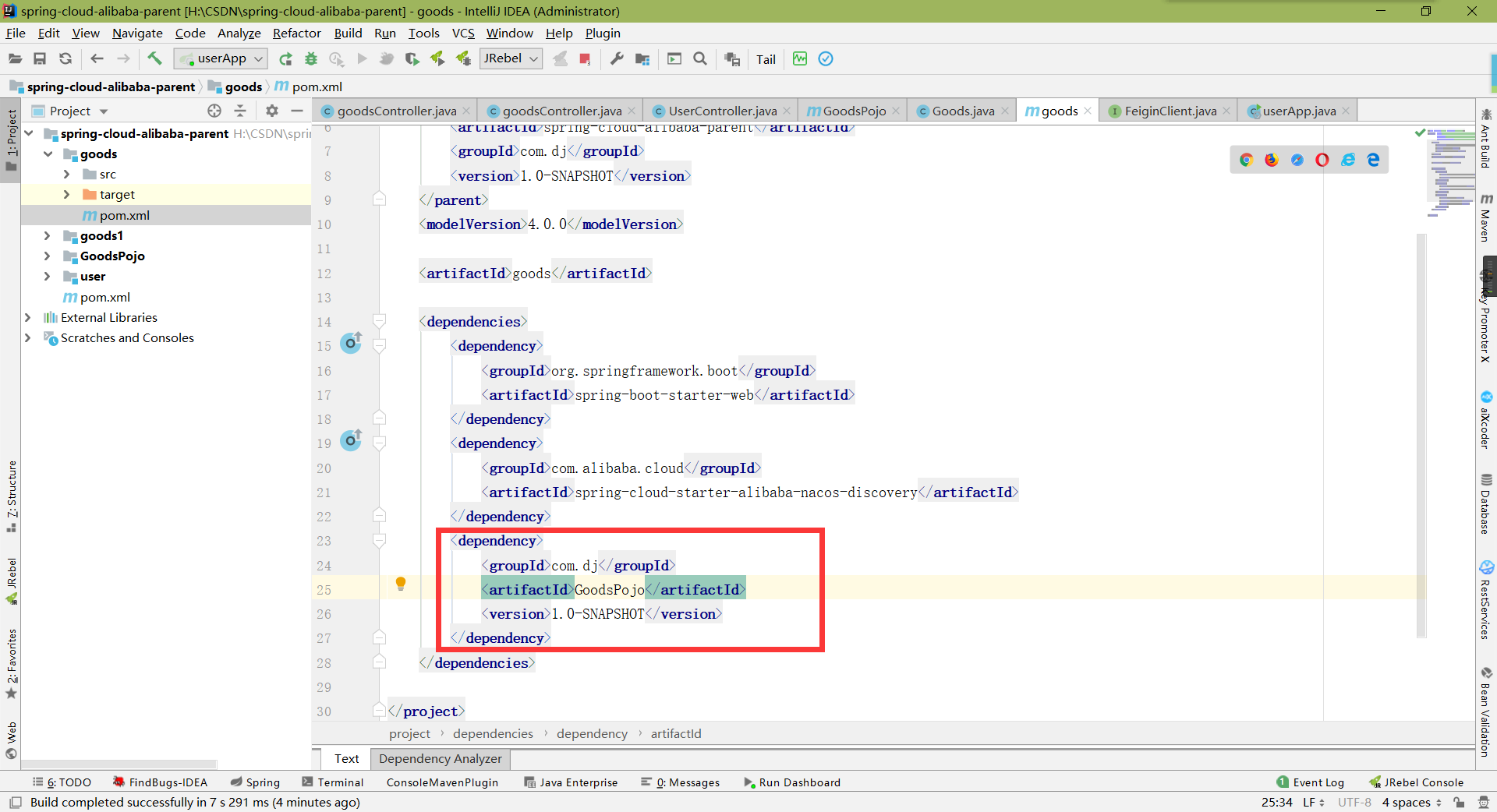This screenshot has width=1497, height=812.
Task: Open the userApp run configuration dropdown
Action: click(x=221, y=58)
